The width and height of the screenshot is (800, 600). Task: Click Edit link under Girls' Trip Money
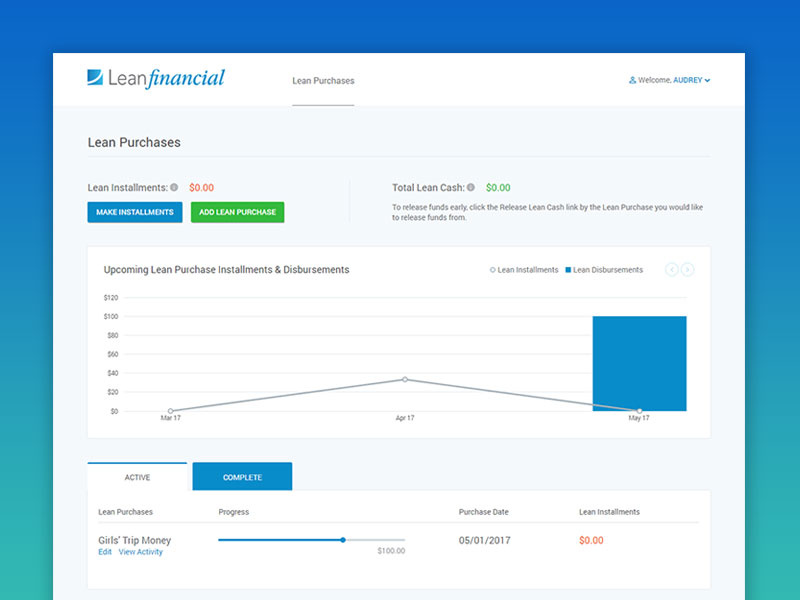pyautogui.click(x=105, y=552)
